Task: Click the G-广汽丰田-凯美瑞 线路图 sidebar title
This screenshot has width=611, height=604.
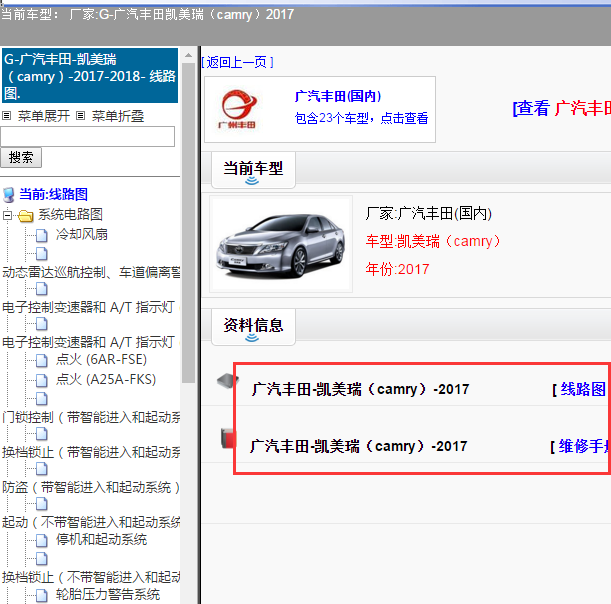Action: tap(90, 76)
